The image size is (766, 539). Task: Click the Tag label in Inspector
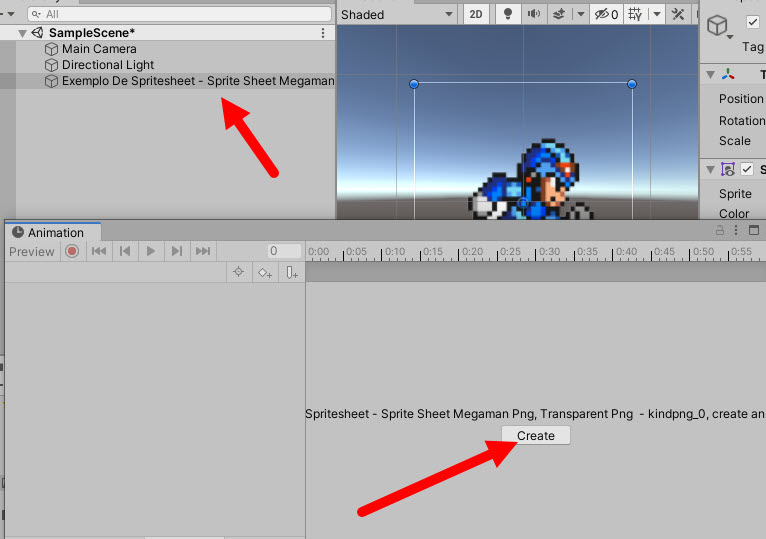752,47
